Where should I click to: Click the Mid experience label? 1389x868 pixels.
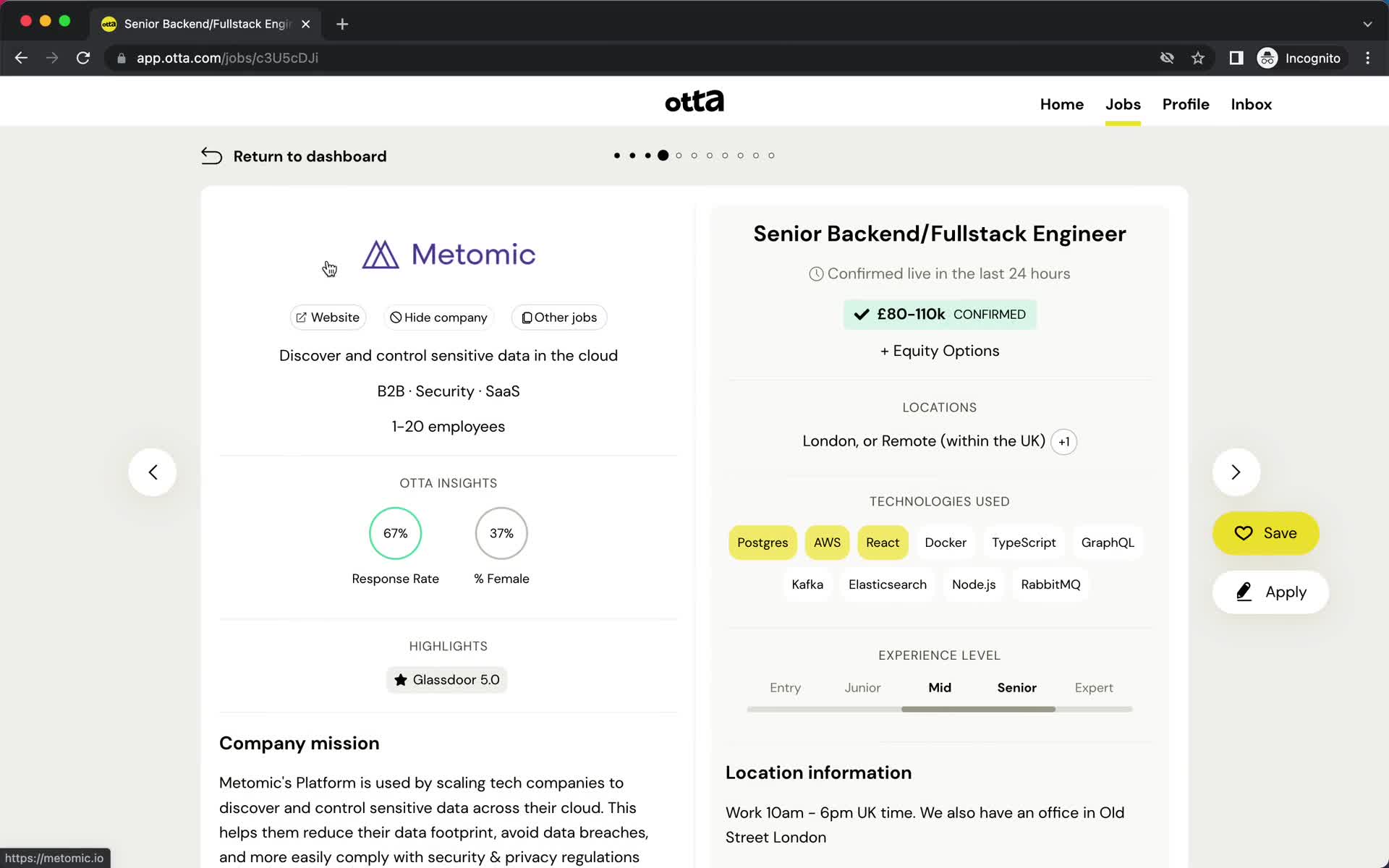point(940,688)
